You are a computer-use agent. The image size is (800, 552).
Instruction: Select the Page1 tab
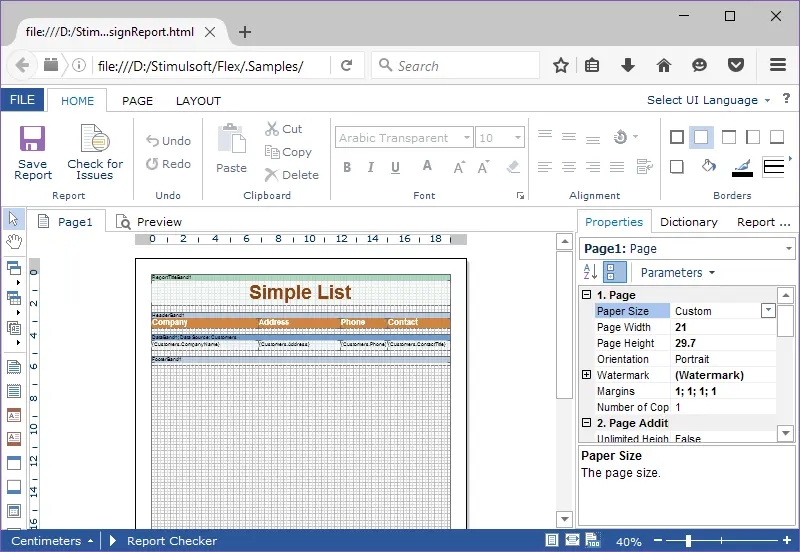pyautogui.click(x=66, y=221)
